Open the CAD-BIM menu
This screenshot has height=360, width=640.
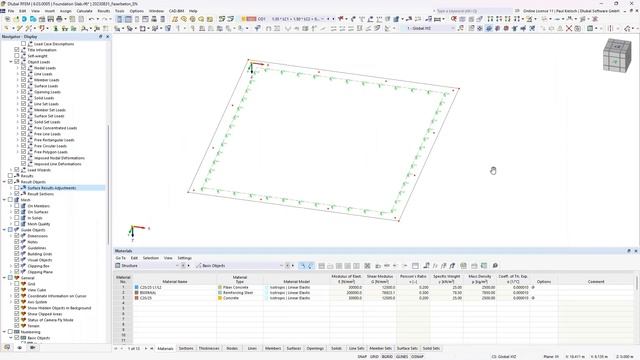tap(176, 11)
